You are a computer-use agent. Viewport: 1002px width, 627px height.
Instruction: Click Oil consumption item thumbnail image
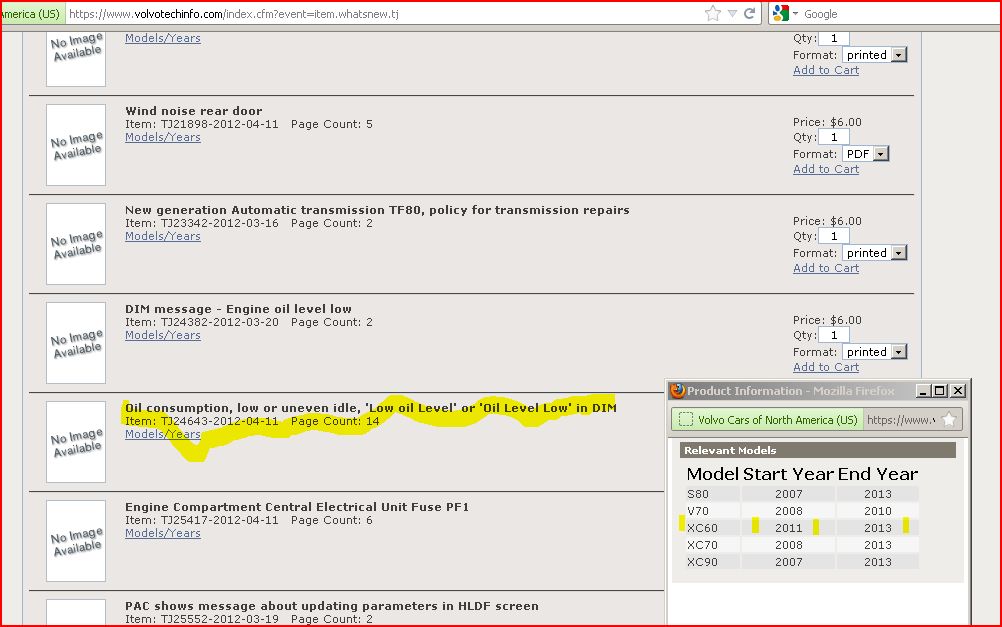tap(76, 442)
